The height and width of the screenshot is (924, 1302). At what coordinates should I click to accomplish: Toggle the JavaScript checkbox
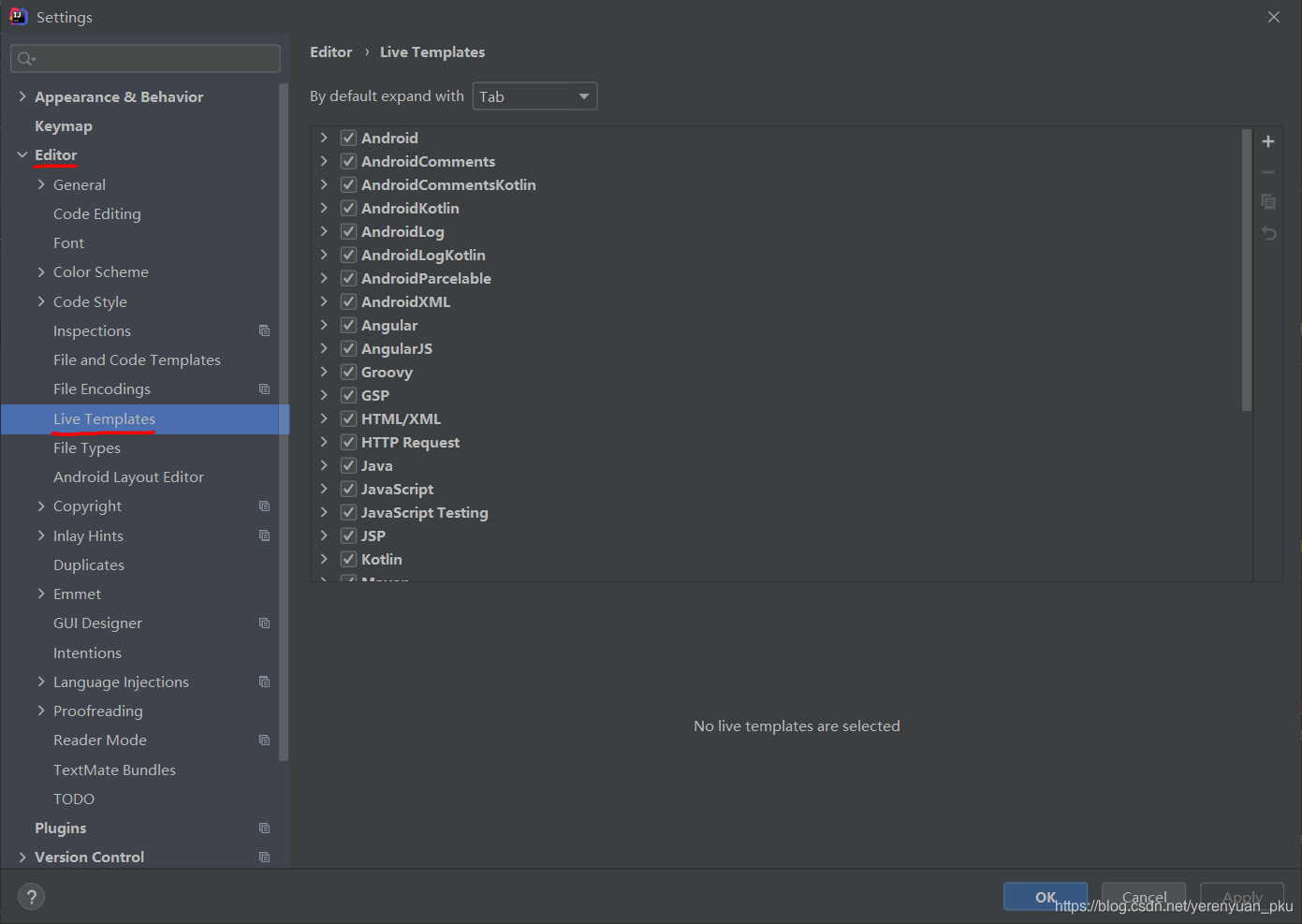click(x=348, y=489)
